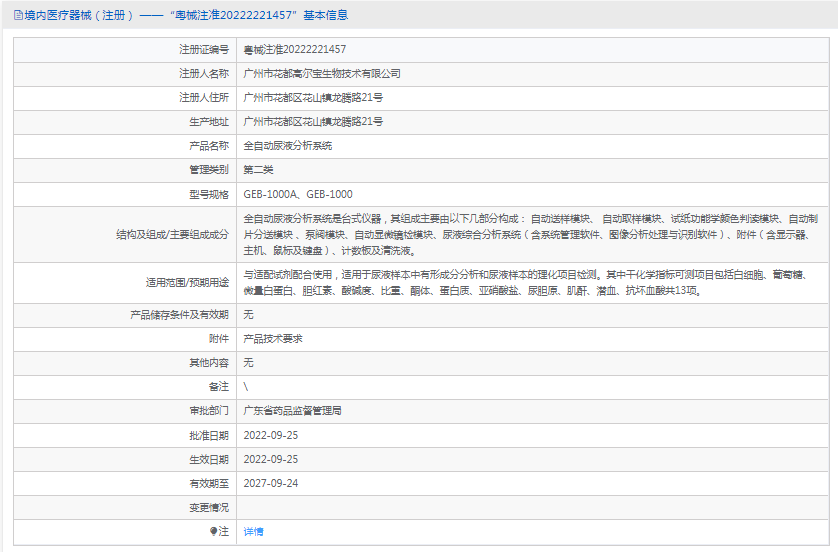Click the 生产地址 address value
Screen dimensions: 838x552
click(x=313, y=121)
